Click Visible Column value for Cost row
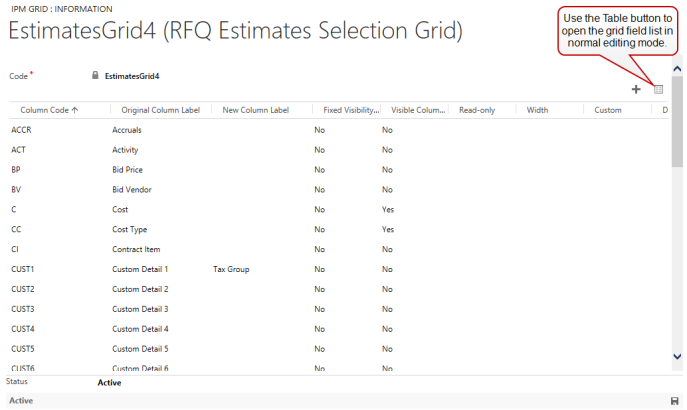The height and width of the screenshot is (410, 687). click(388, 209)
